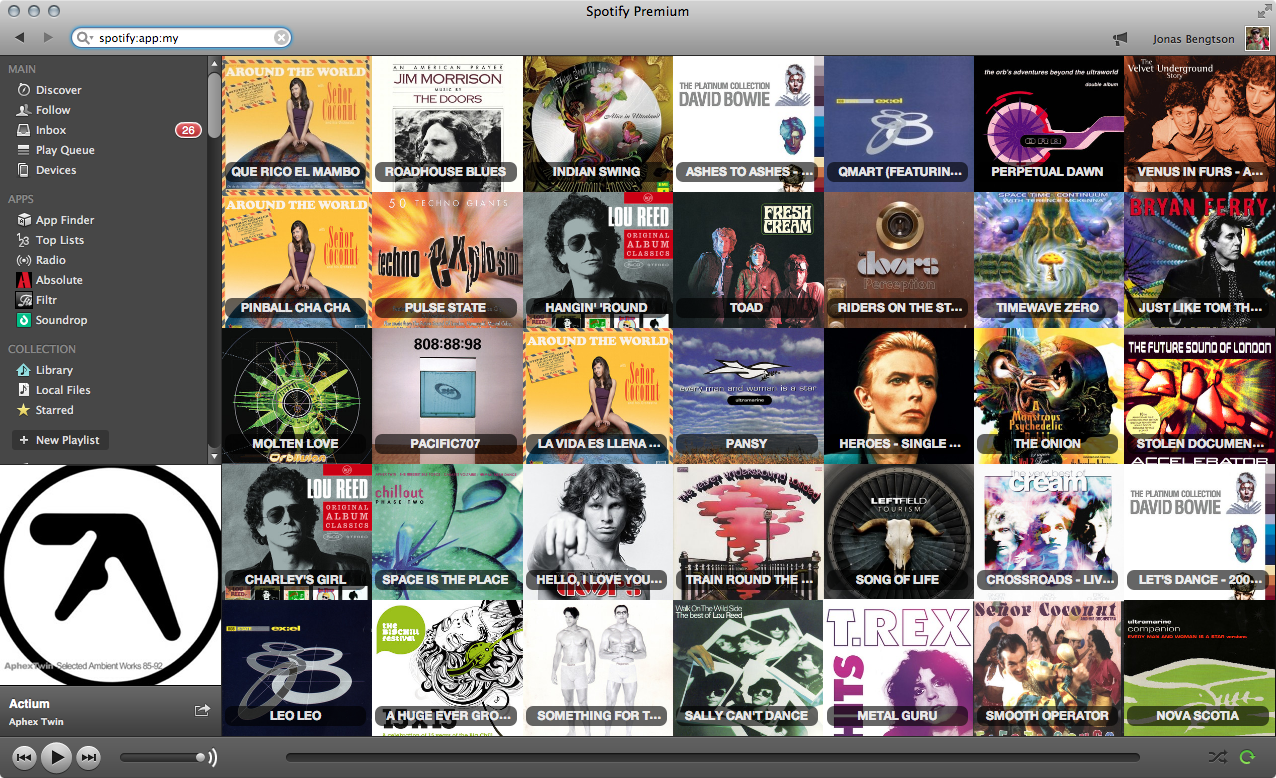
Task: Open the megaphone notifications icon
Action: 1120,39
